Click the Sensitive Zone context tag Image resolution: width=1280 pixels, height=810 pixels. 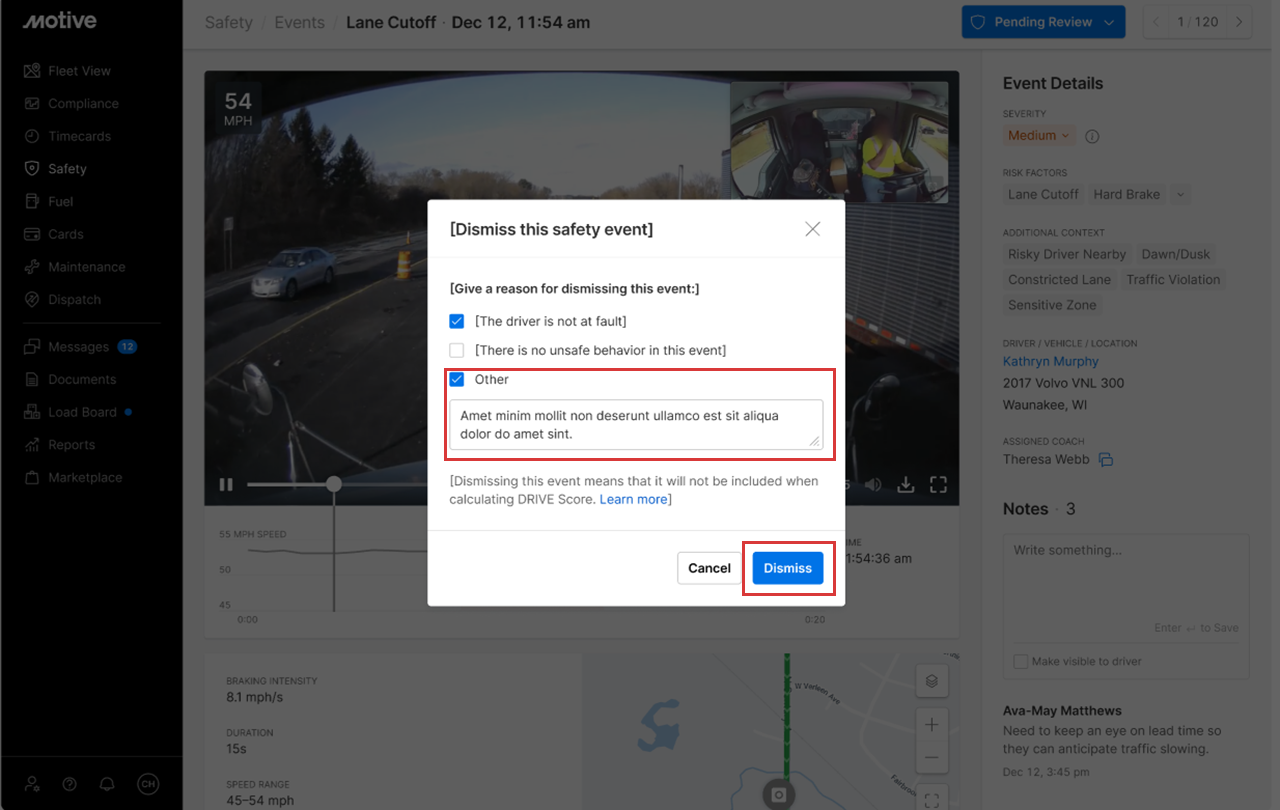tap(1052, 305)
